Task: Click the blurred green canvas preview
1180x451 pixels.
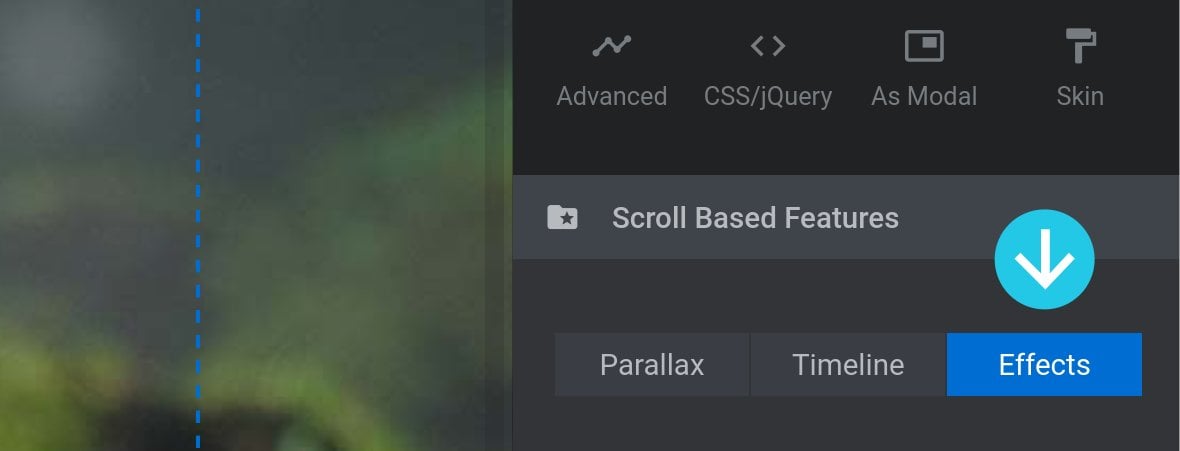Action: [256, 226]
